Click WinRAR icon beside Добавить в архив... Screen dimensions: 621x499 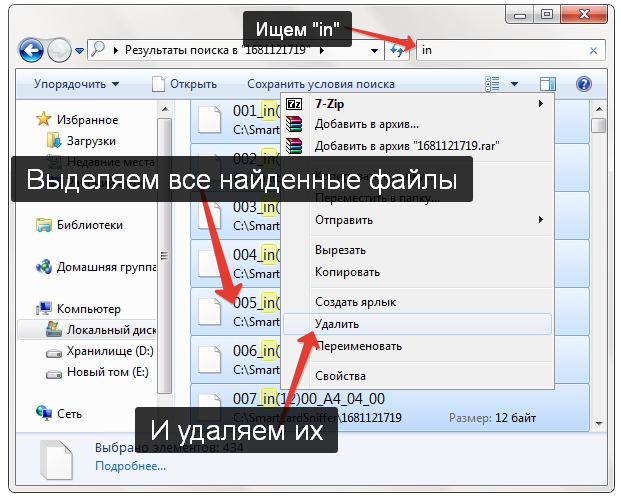[x=294, y=124]
